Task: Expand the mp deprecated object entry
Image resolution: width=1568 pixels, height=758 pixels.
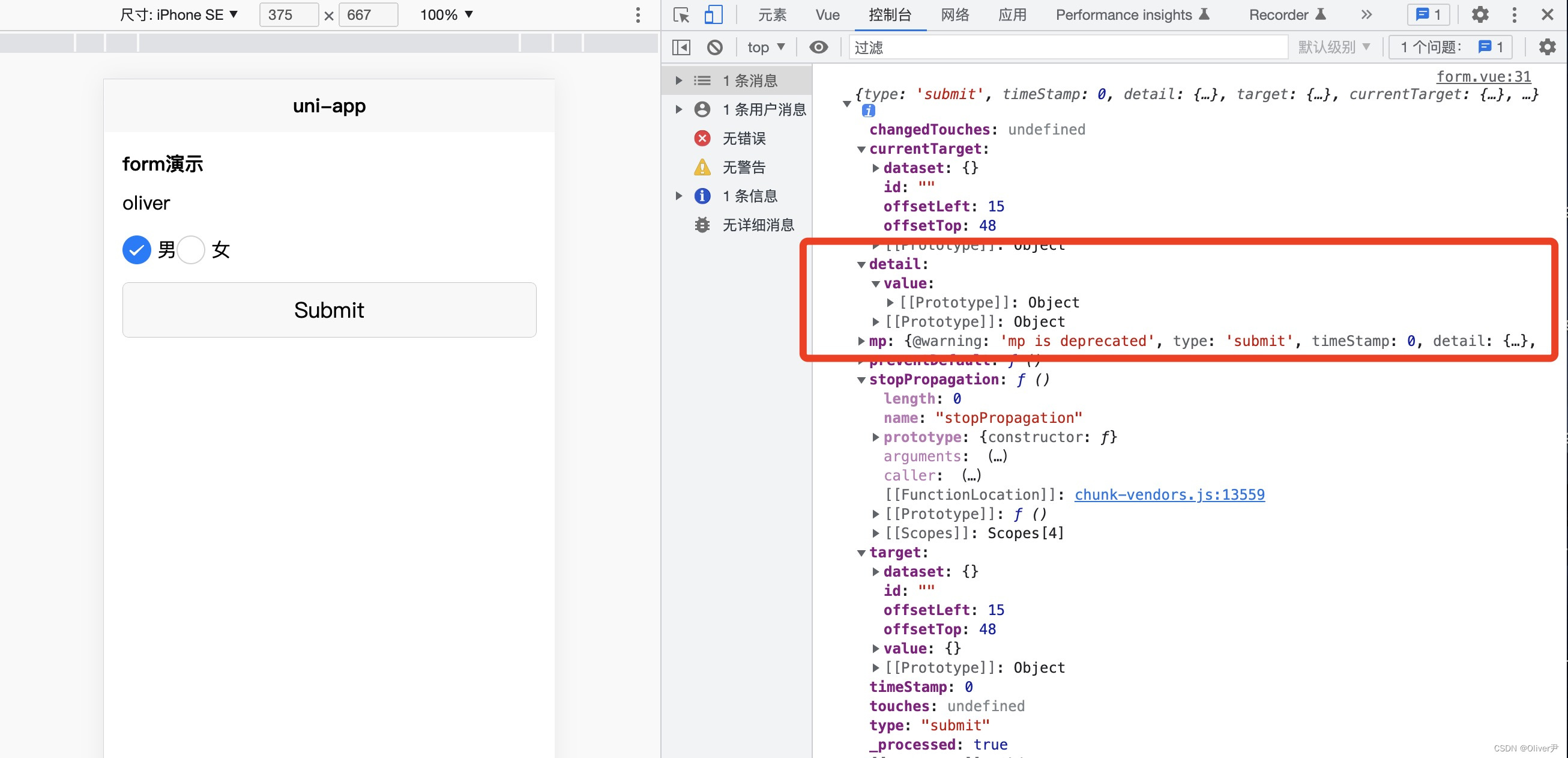Action: pos(861,341)
